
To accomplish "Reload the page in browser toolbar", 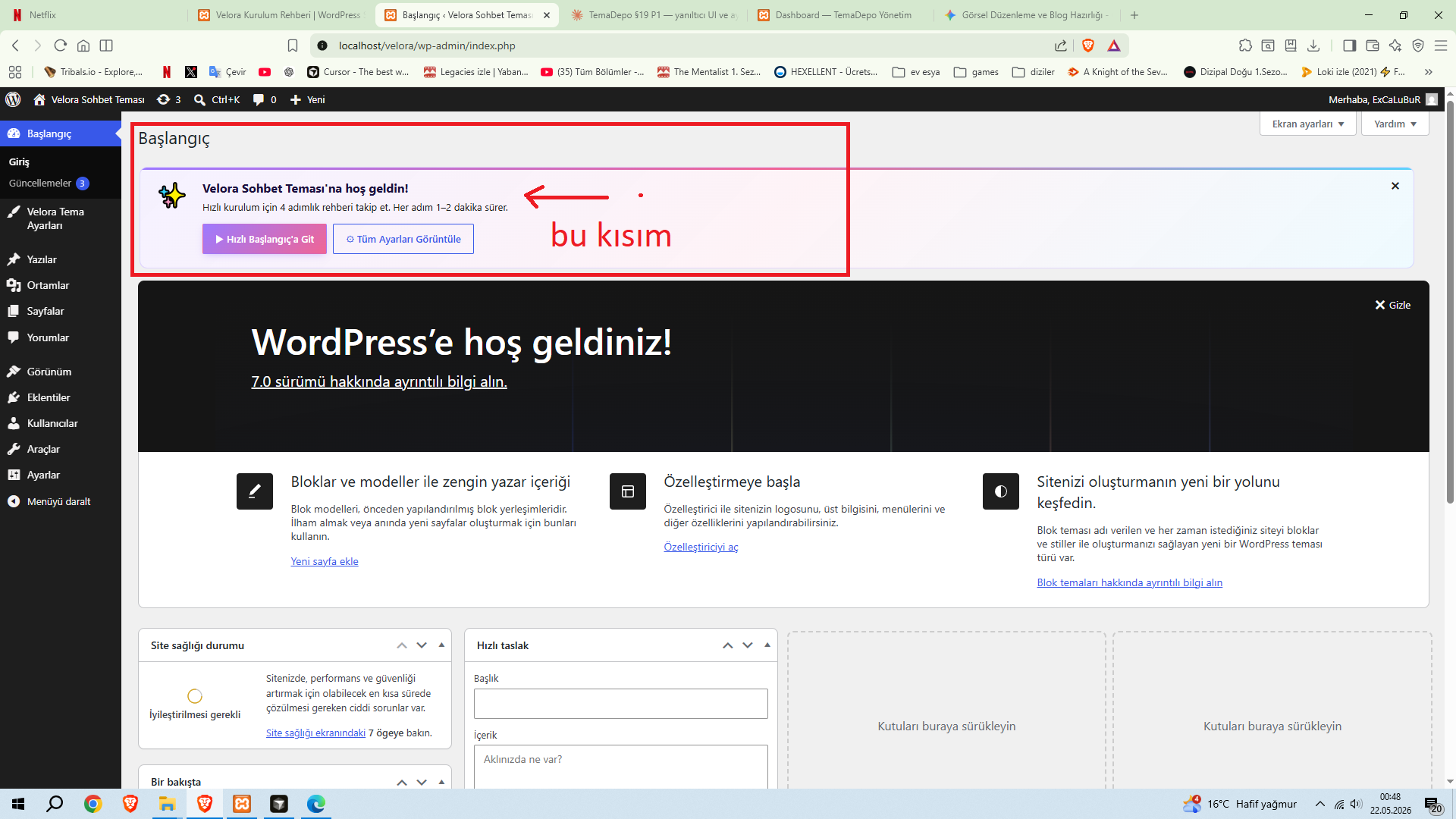I will 61,45.
